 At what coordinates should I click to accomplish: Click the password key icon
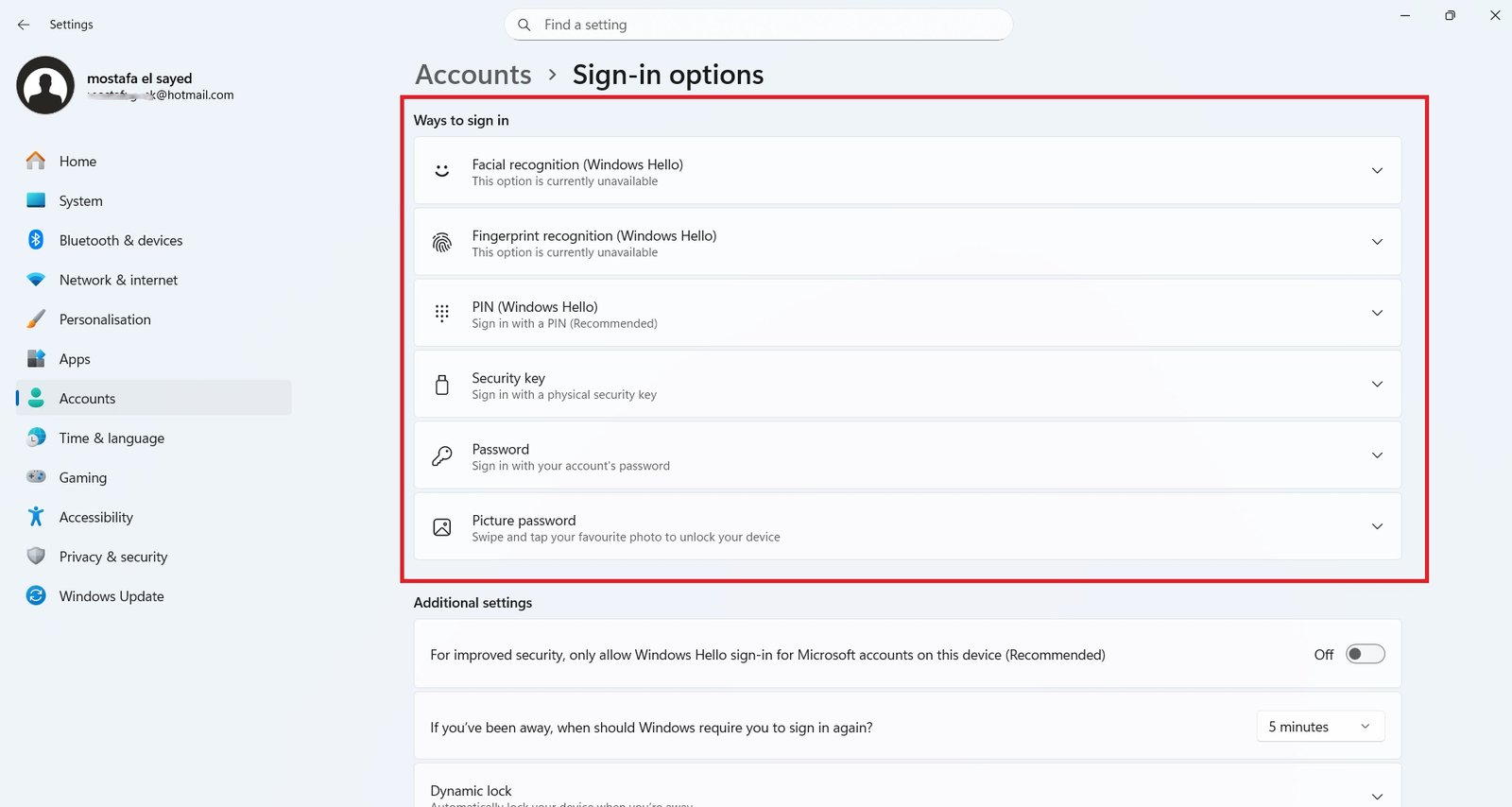[x=441, y=456]
